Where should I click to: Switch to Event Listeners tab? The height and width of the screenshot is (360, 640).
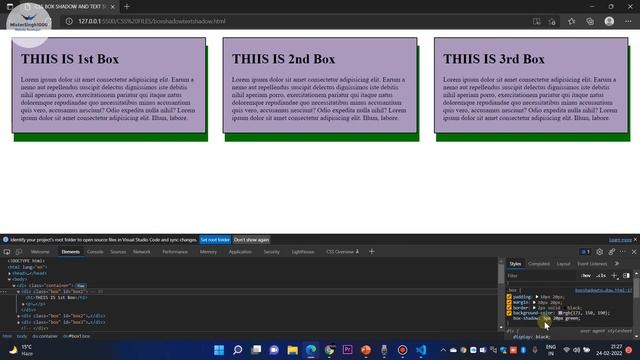pyautogui.click(x=592, y=264)
